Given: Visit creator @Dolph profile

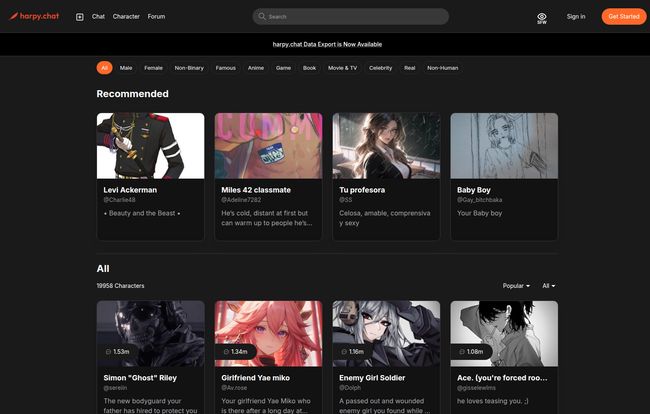Looking at the screenshot, I should point(350,388).
